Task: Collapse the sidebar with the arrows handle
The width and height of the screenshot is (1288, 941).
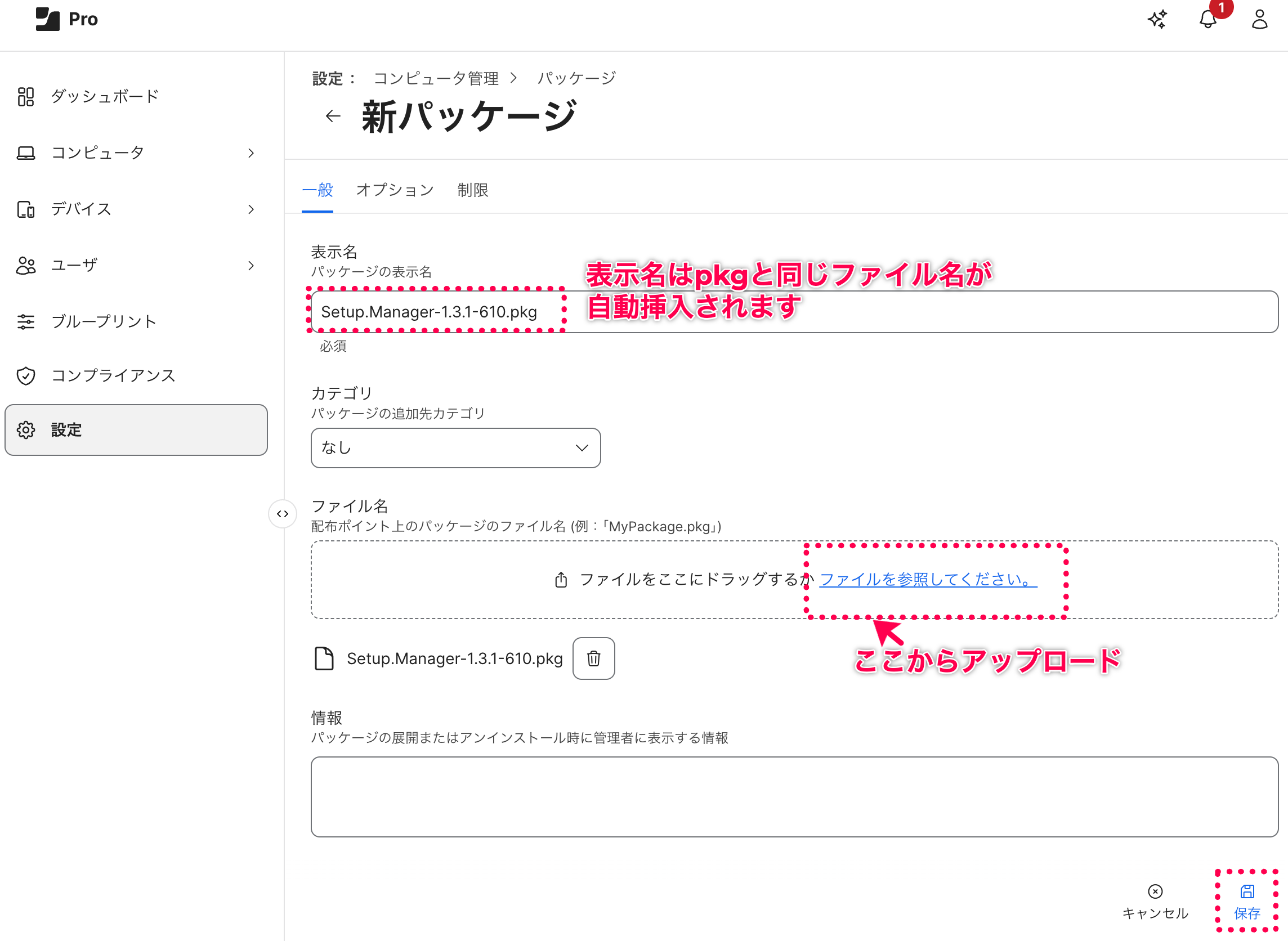Action: click(x=283, y=514)
